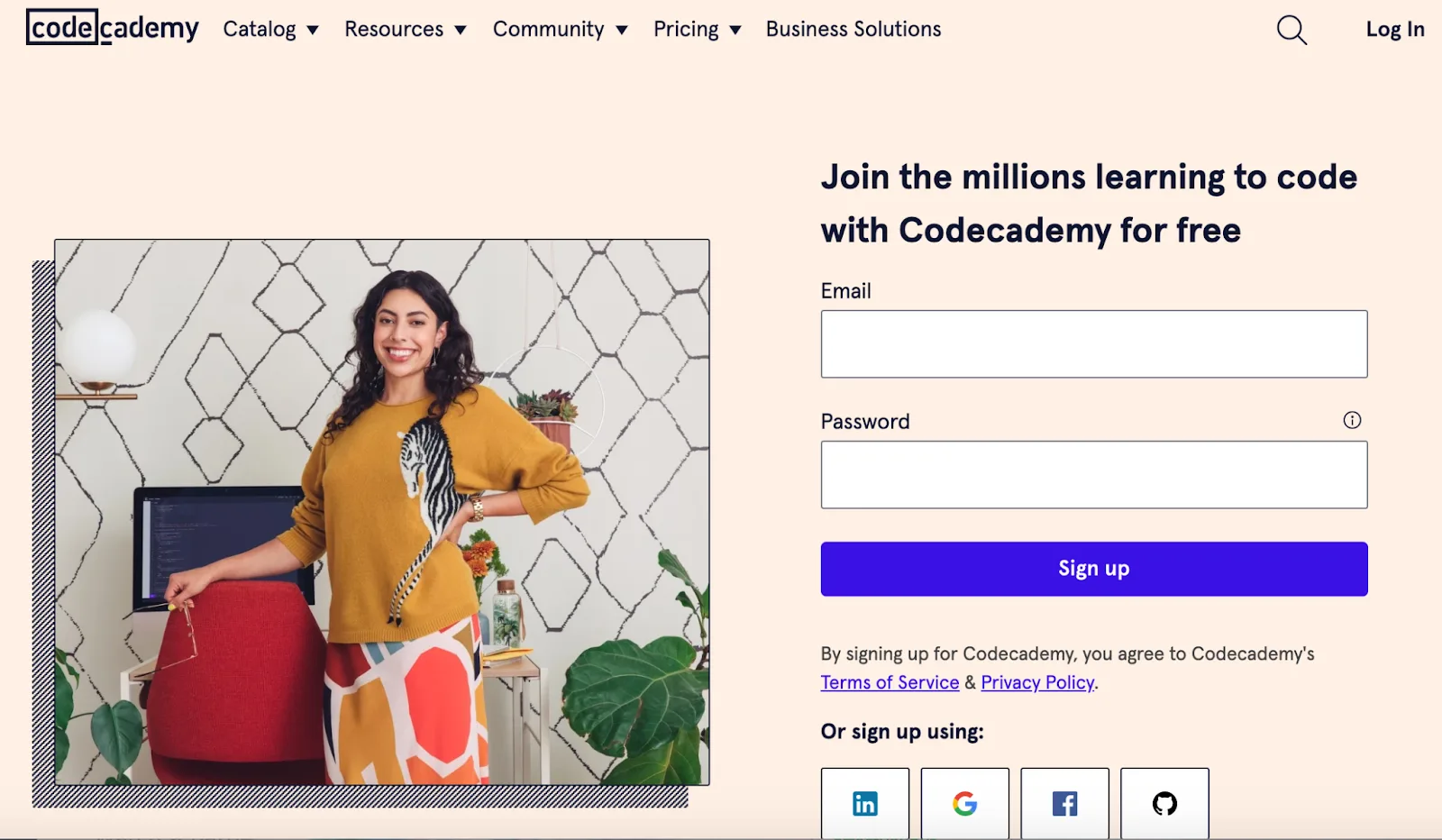1442x840 pixels.
Task: Open the Community menu label
Action: point(548,29)
